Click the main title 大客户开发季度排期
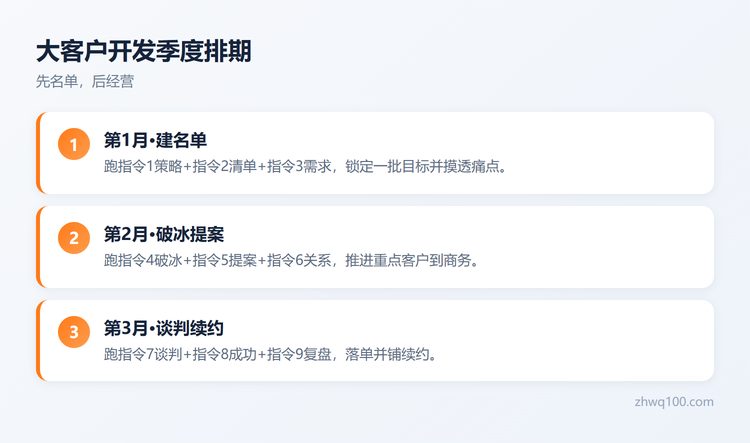 click(x=144, y=51)
